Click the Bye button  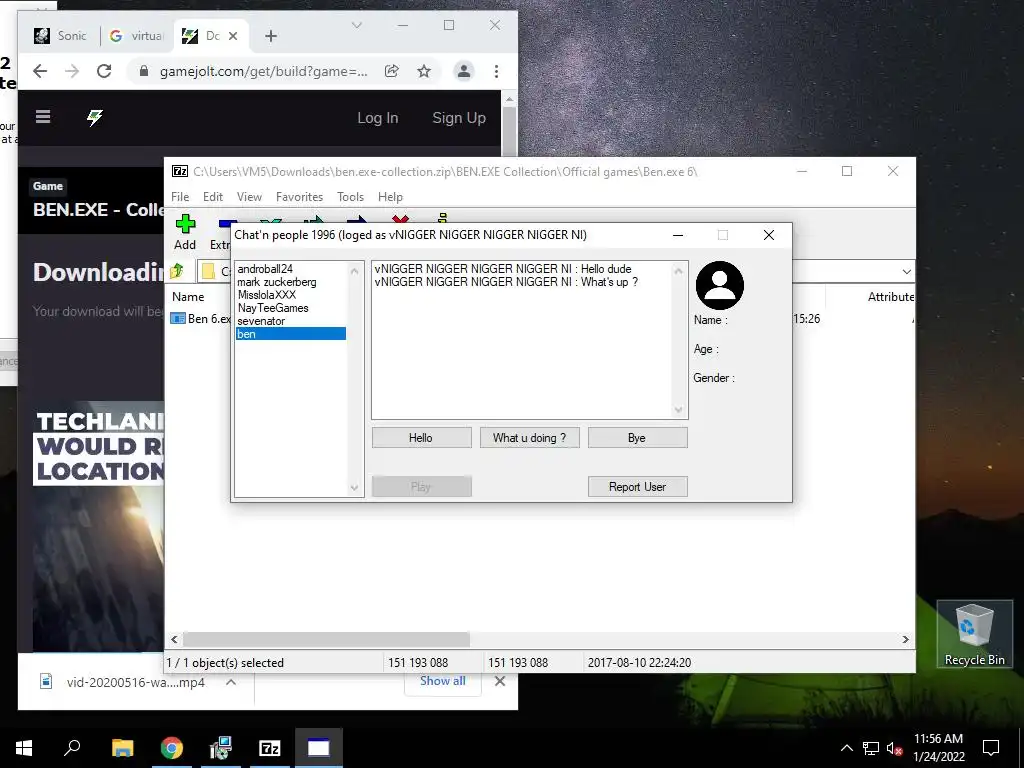click(637, 438)
